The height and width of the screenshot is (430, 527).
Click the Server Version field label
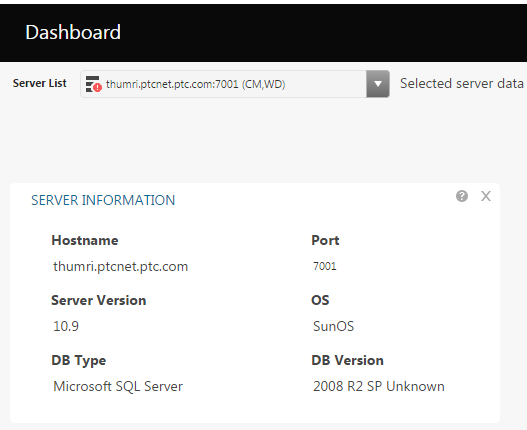pyautogui.click(x=98, y=300)
